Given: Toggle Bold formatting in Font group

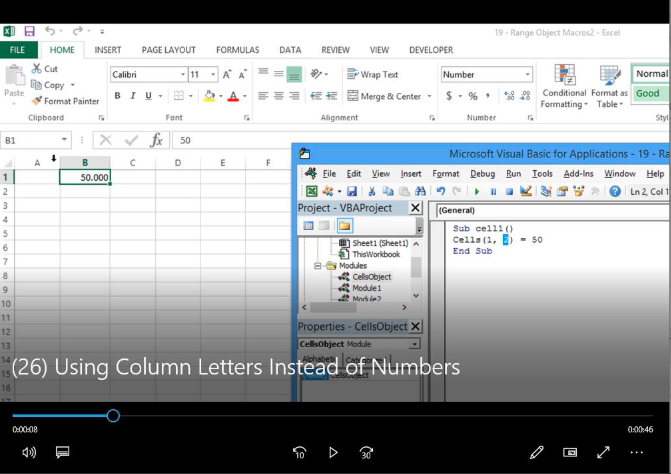Looking at the screenshot, I should (x=117, y=96).
